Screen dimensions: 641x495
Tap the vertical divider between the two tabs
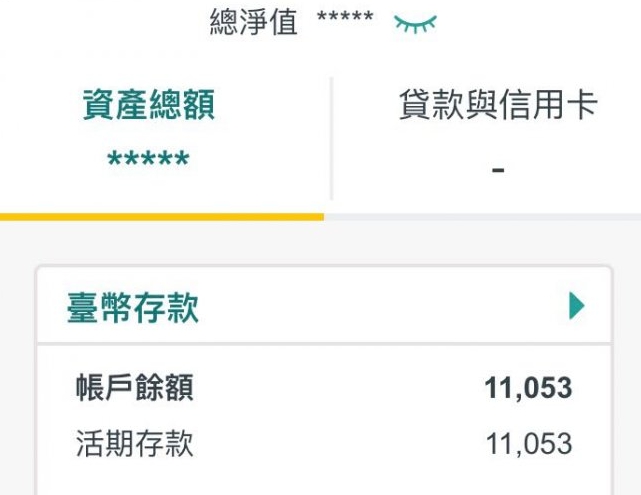tap(331, 140)
